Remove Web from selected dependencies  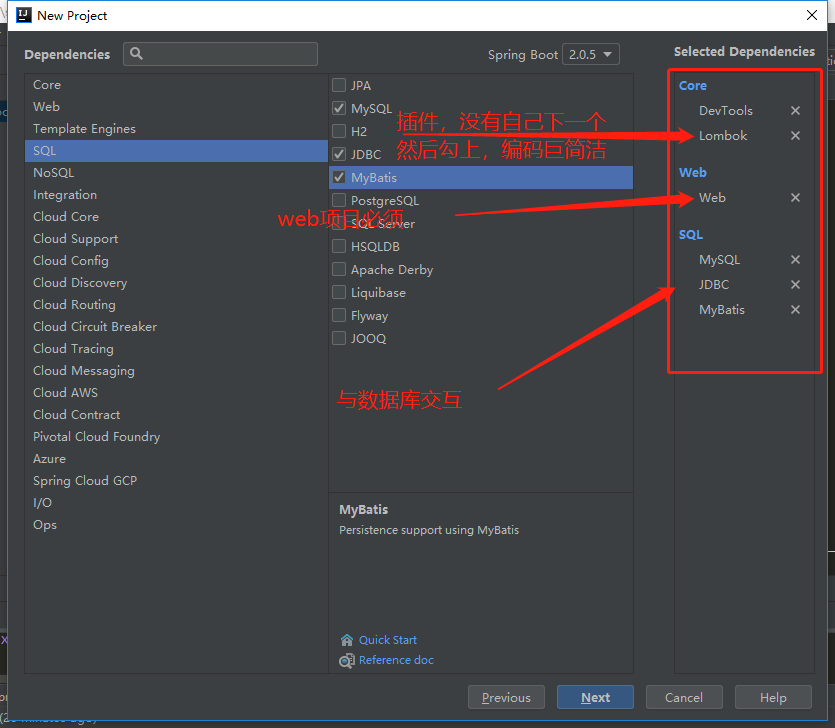[795, 198]
